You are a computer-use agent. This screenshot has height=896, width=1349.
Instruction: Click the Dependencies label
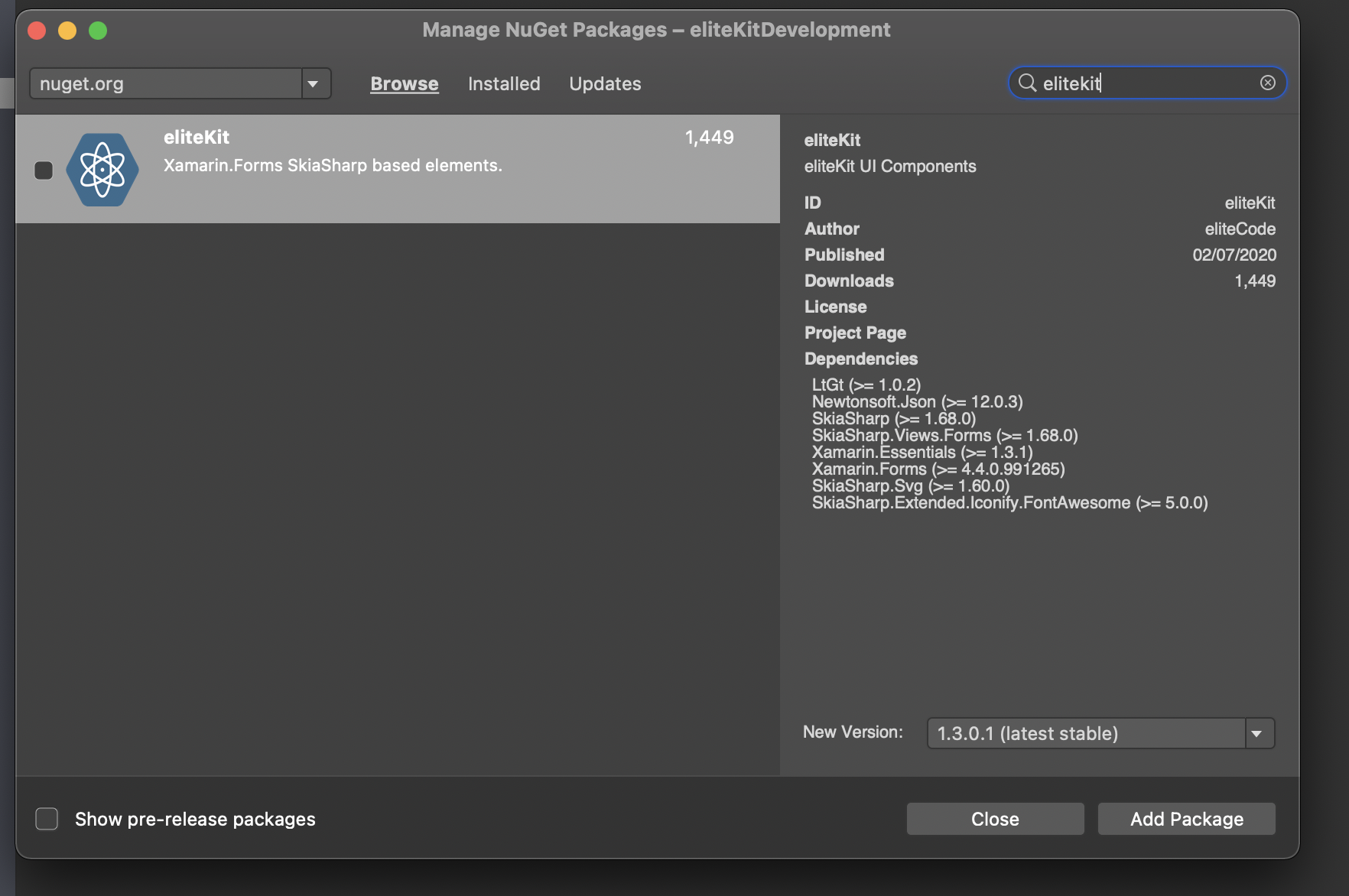pos(861,359)
